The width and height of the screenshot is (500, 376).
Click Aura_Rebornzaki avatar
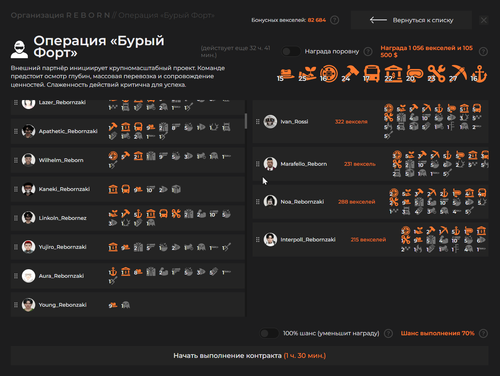pos(28,276)
